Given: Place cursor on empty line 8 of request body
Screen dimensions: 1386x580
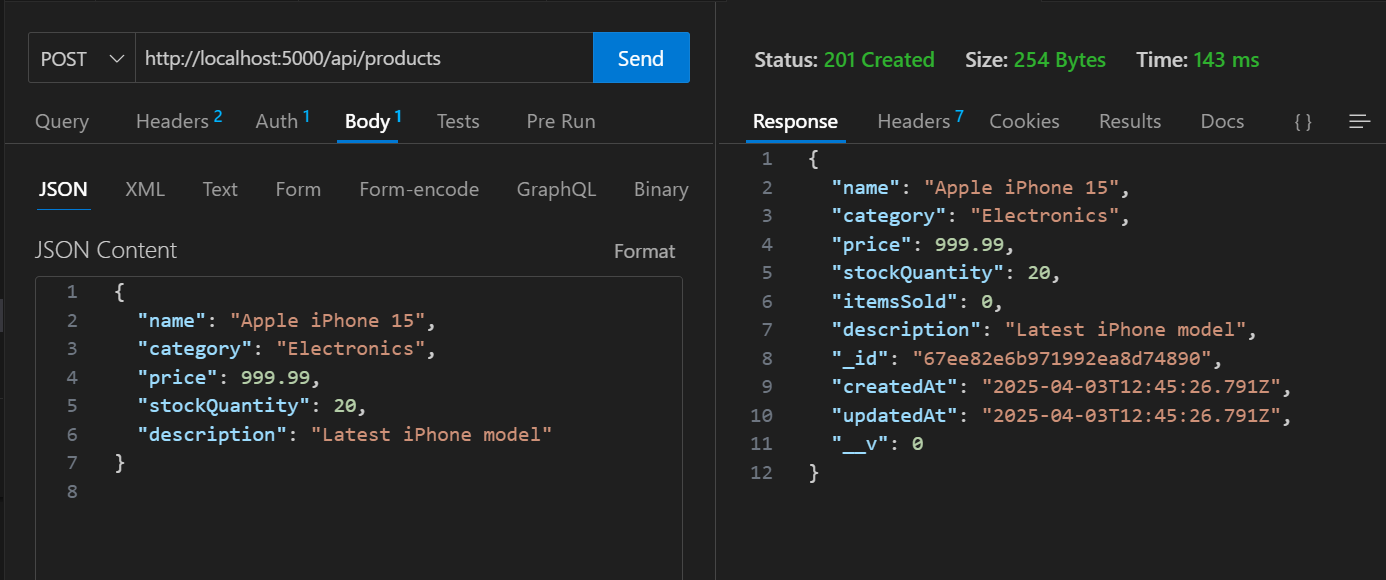Looking at the screenshot, I should [x=400, y=491].
